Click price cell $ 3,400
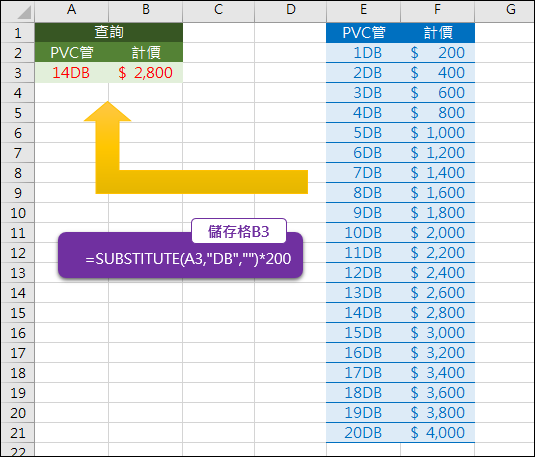The height and width of the screenshot is (457, 535). point(437,373)
